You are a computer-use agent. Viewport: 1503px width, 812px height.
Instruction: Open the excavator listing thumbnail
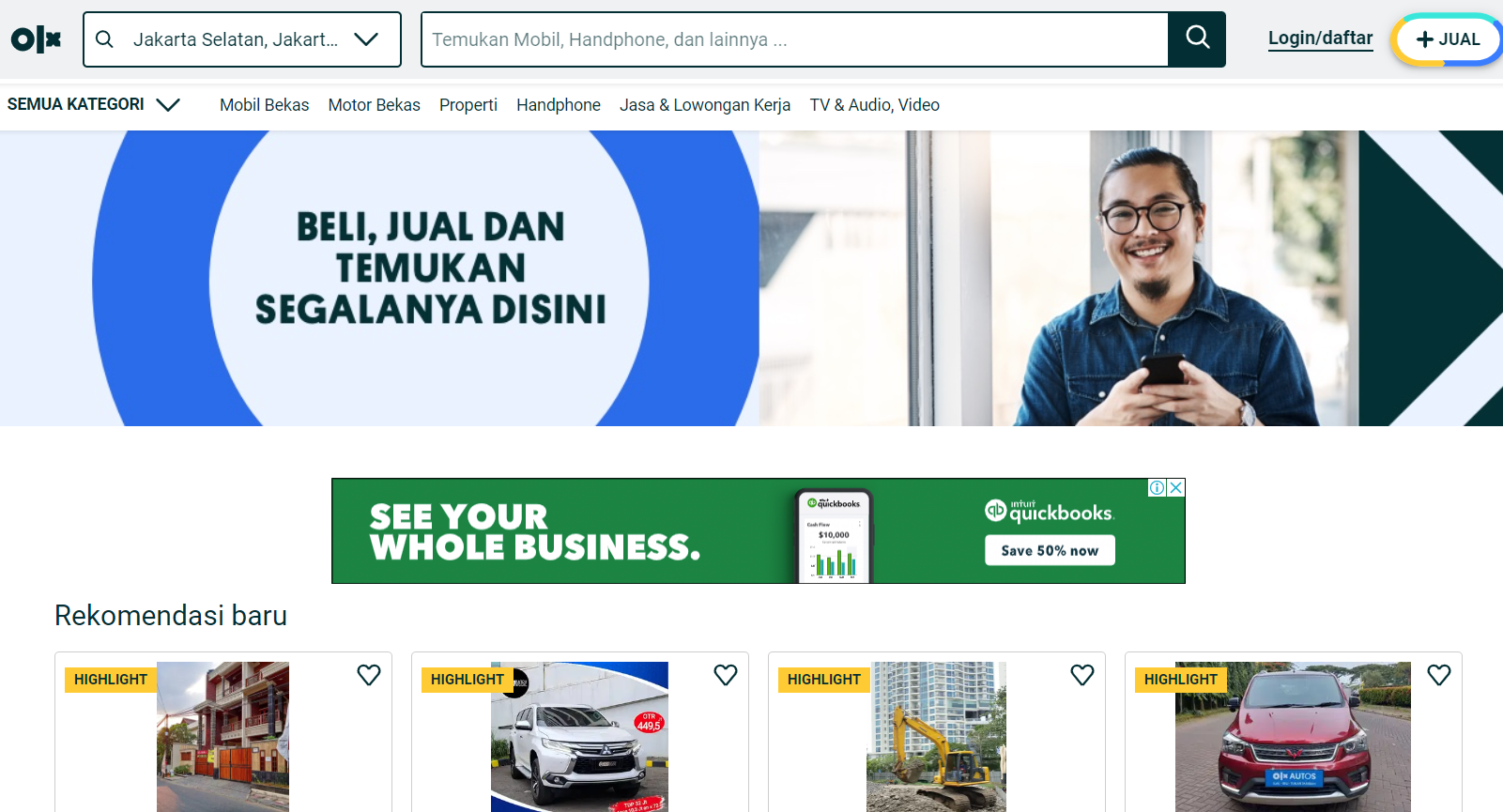(x=936, y=737)
